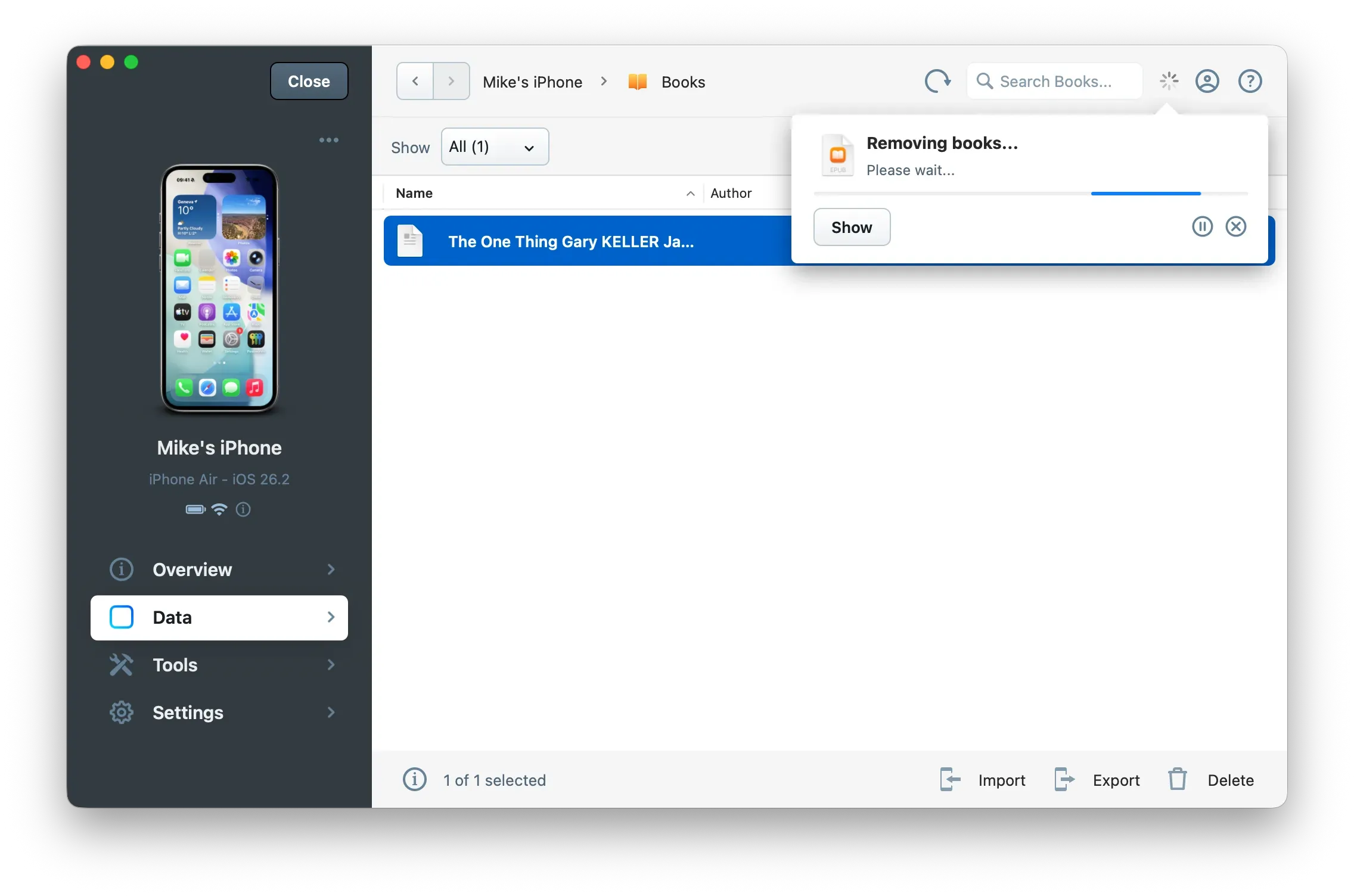Image resolution: width=1354 pixels, height=896 pixels.
Task: Open the Show All (1) dropdown
Action: [x=495, y=147]
